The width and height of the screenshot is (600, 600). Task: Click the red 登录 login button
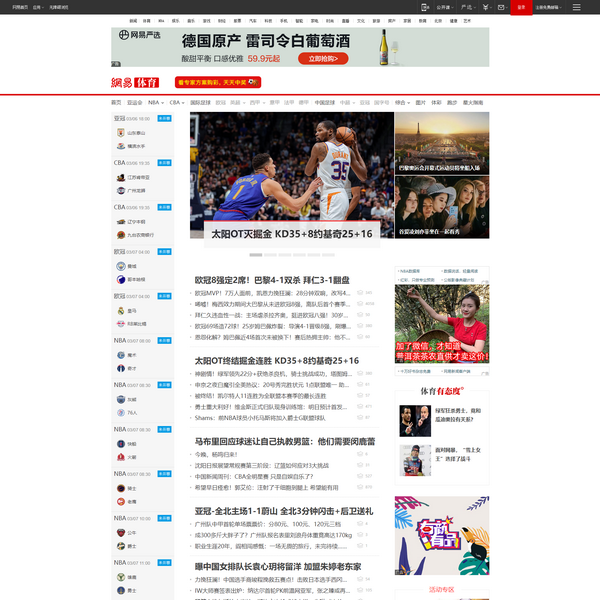pyautogui.click(x=521, y=7)
